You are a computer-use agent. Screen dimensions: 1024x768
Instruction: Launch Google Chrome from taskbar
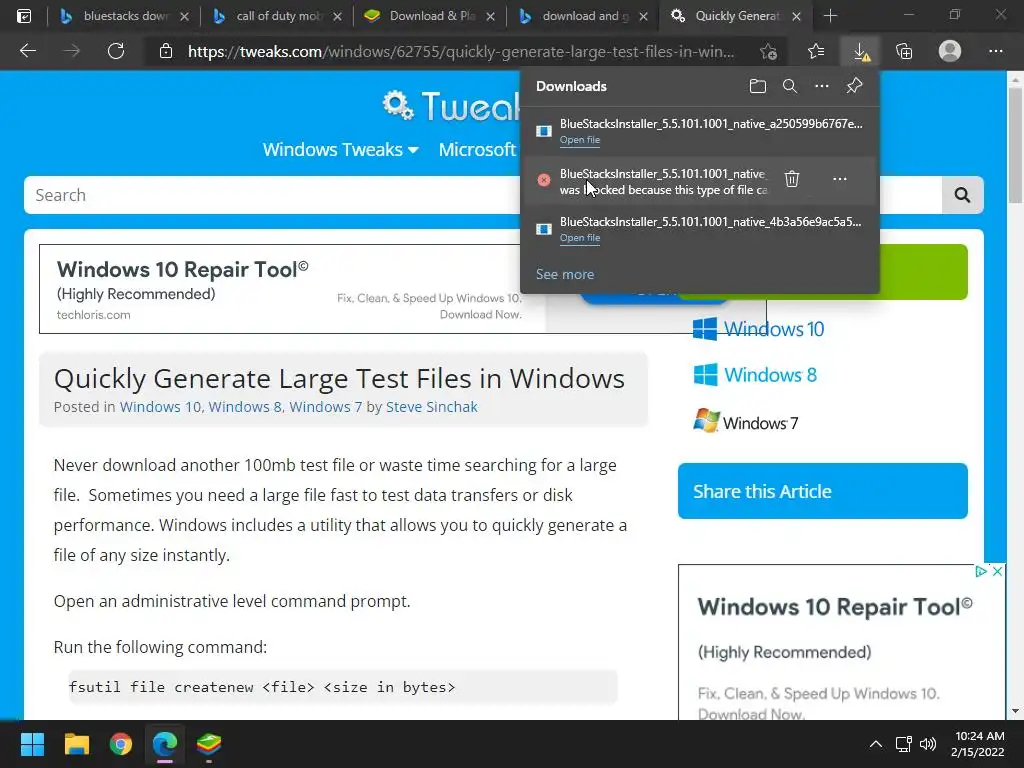click(121, 744)
